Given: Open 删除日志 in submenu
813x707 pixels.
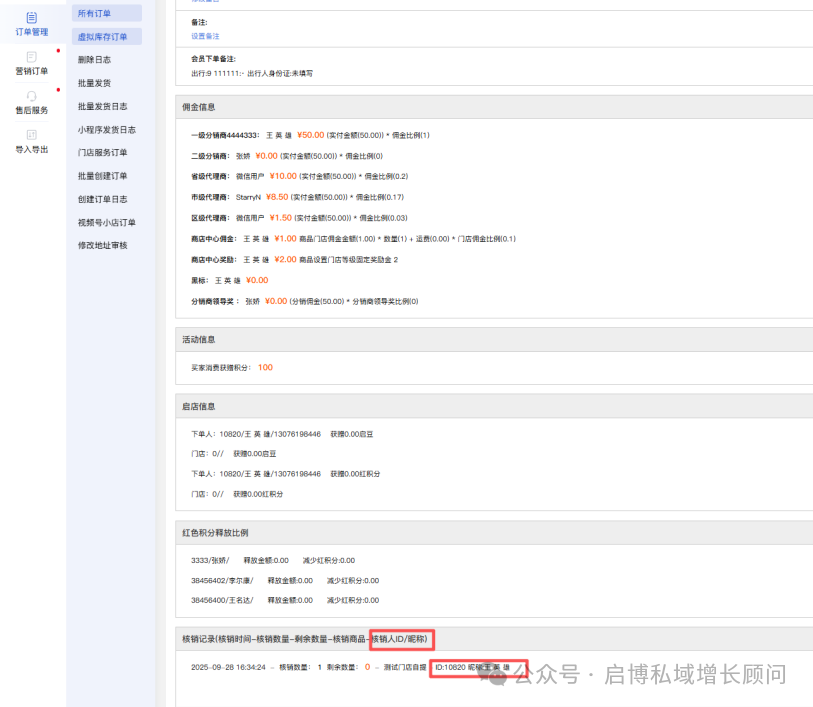Looking at the screenshot, I should pyautogui.click(x=95, y=60).
